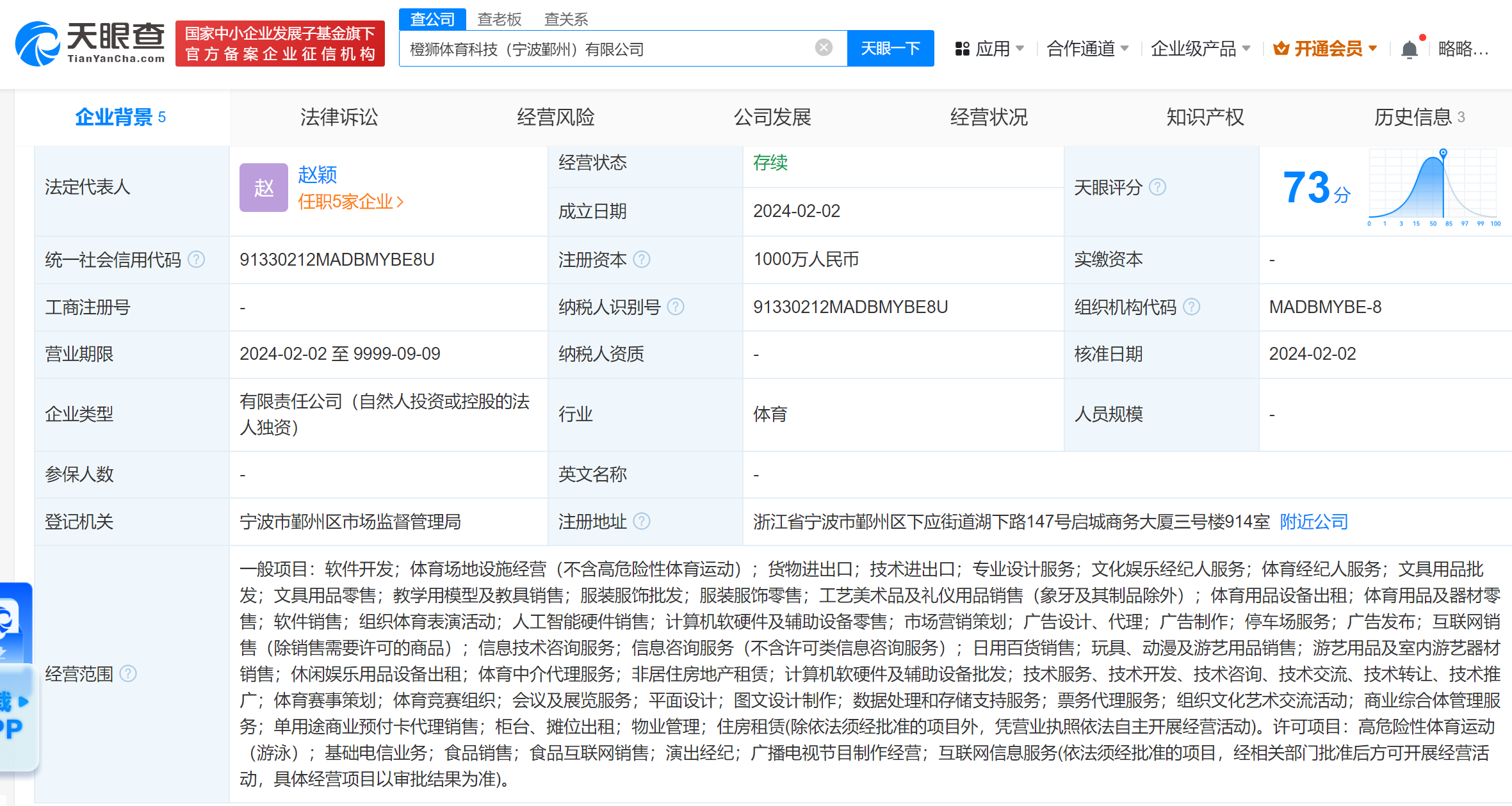Expand the 开通会员 dropdown arrow
This screenshot has height=806, width=1512.
click(1373, 49)
